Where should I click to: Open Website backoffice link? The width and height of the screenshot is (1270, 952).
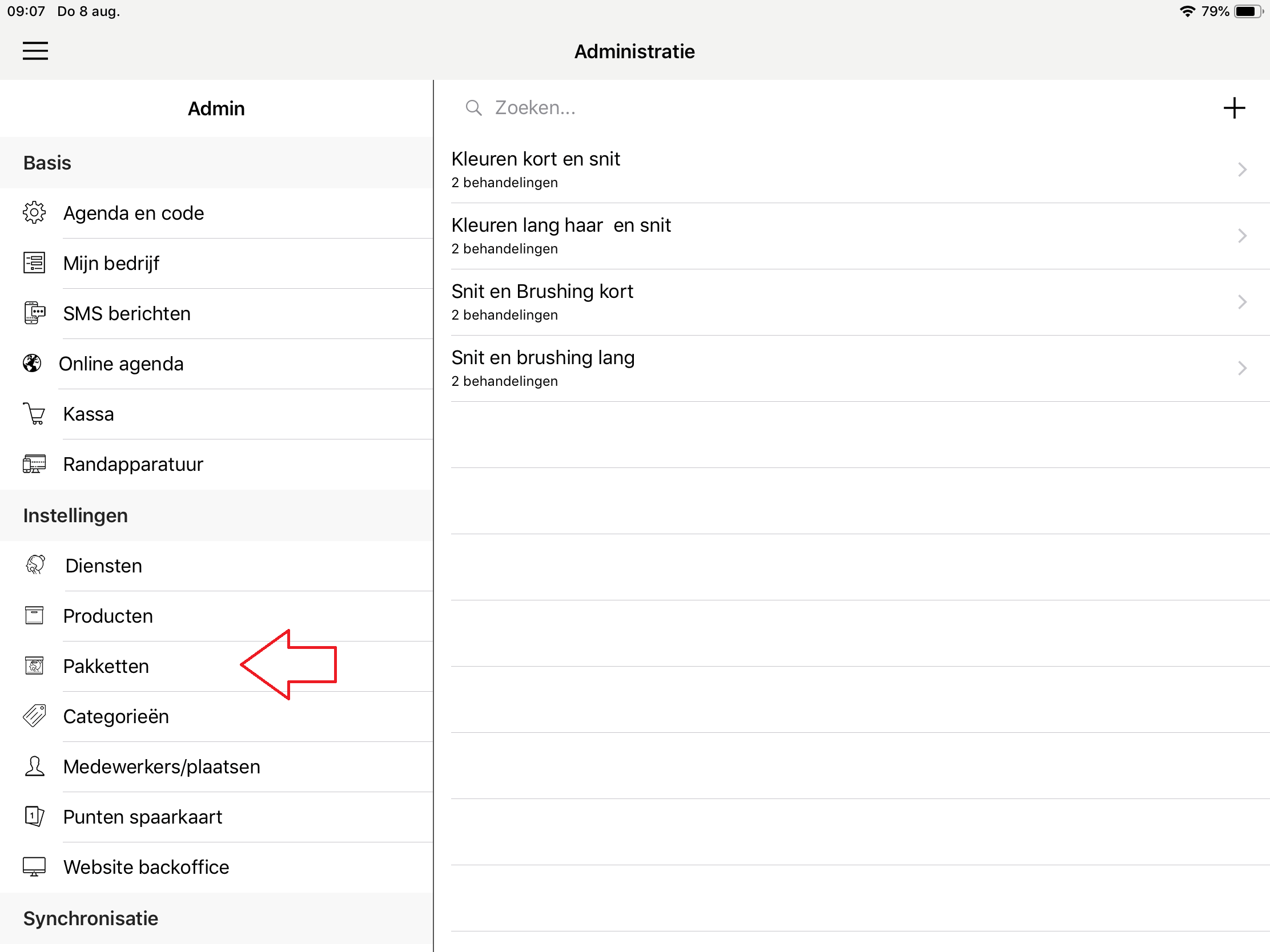[x=146, y=866]
